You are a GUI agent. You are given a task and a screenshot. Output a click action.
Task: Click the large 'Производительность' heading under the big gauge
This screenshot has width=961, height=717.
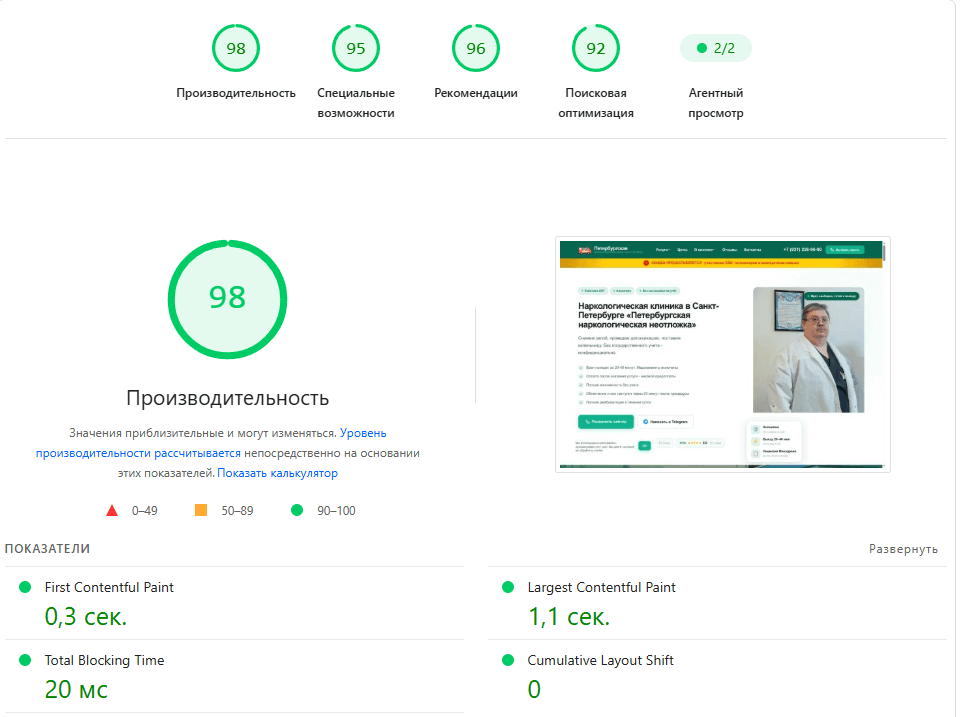point(227,398)
